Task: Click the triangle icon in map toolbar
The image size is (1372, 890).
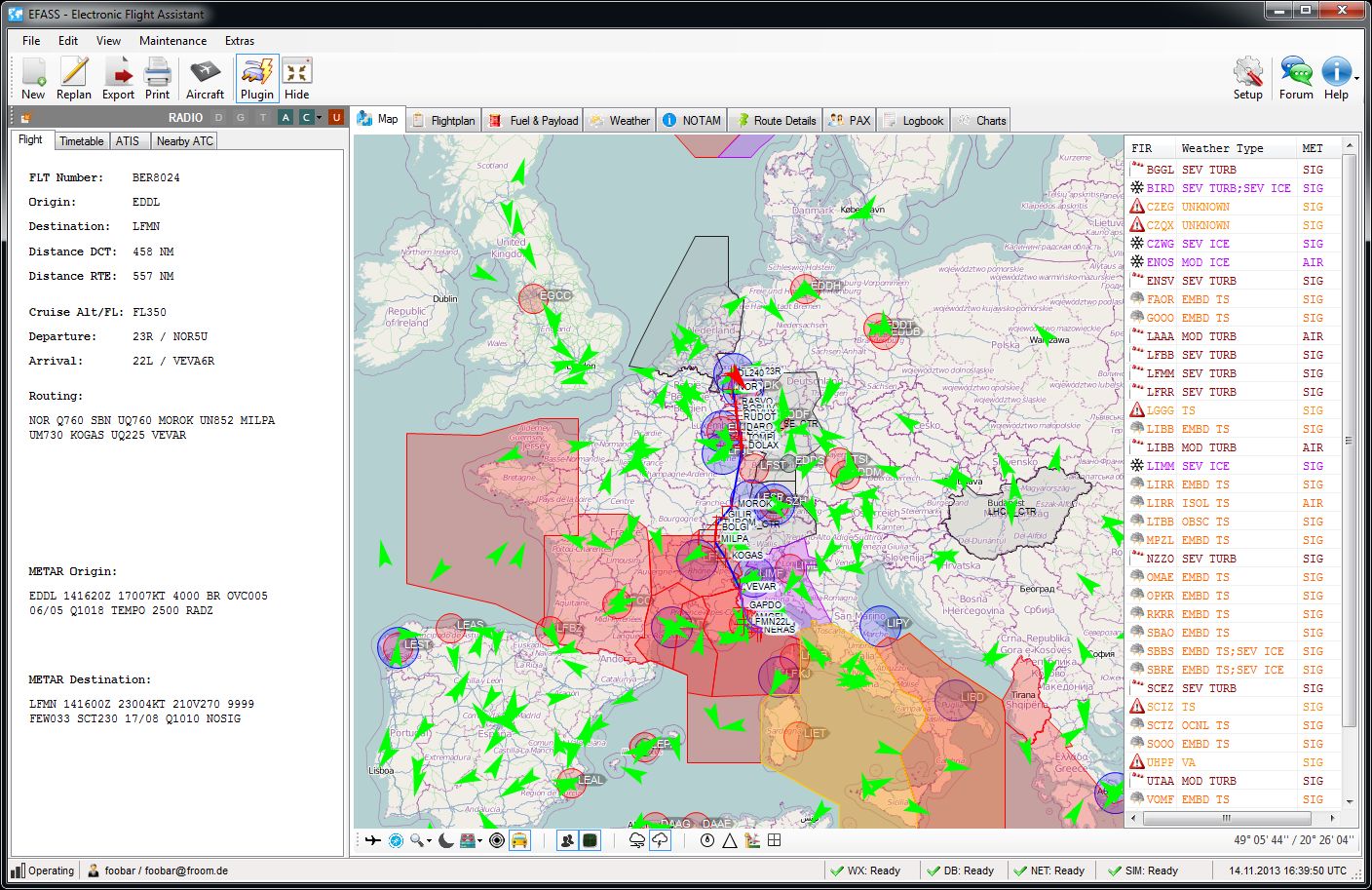Action: tap(729, 840)
